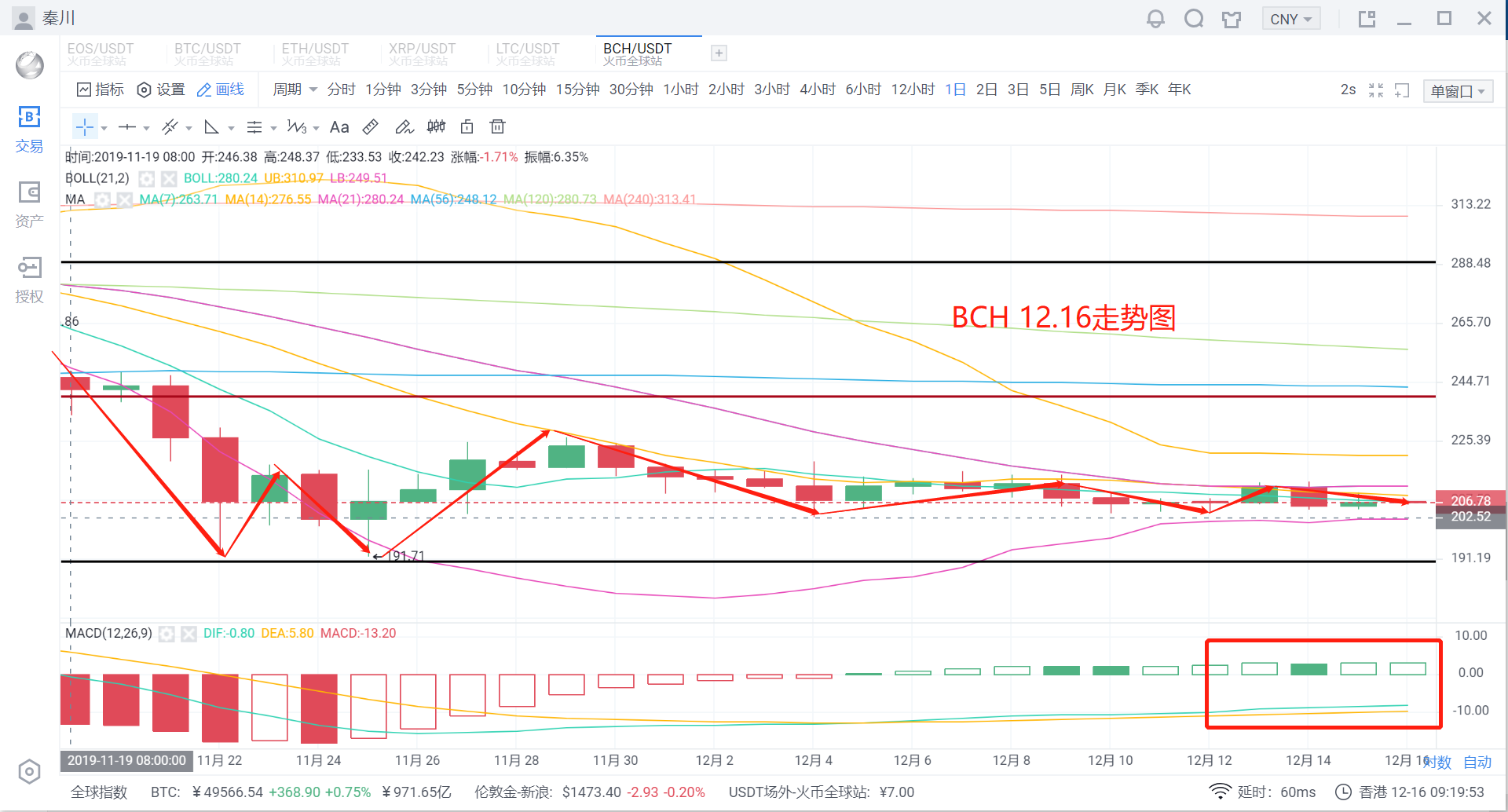Expand Fibonacci tool options arrow
The height and width of the screenshot is (812, 1508).
(273, 128)
